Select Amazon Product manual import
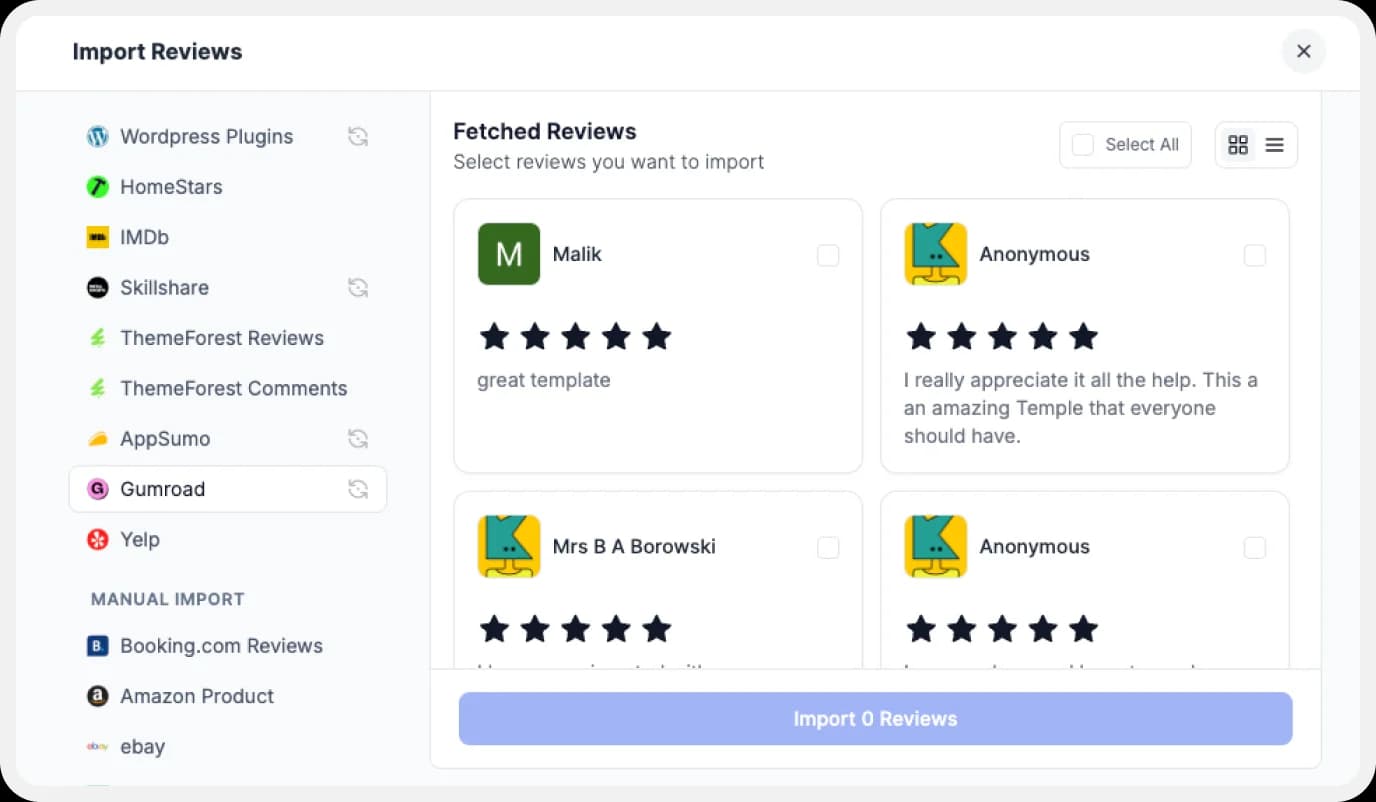Viewport: 1376px width, 802px height. pos(197,696)
